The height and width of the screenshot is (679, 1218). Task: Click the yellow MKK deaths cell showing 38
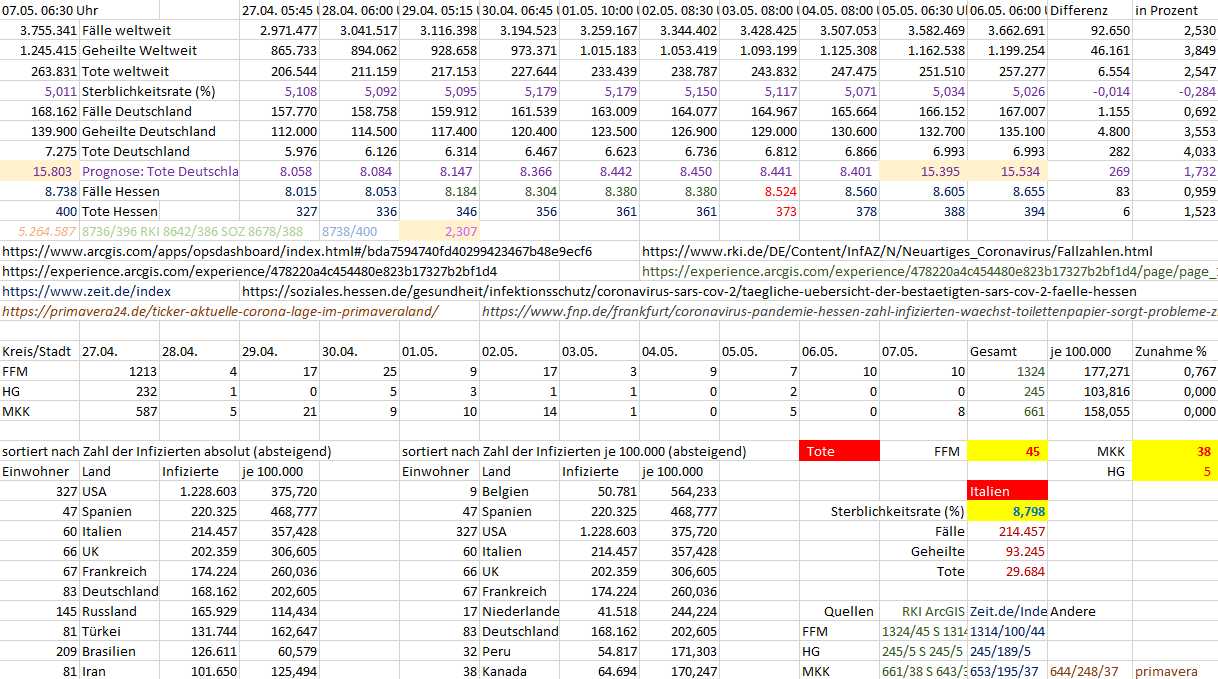pyautogui.click(x=1174, y=451)
